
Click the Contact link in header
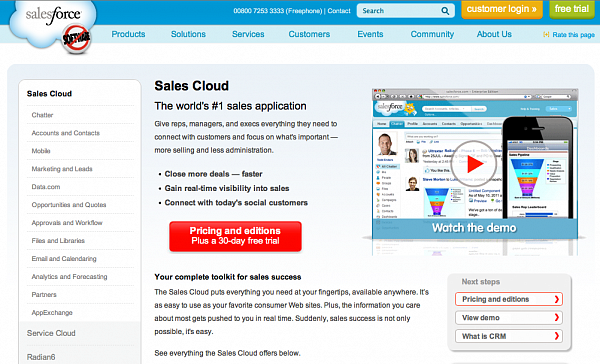(x=339, y=11)
